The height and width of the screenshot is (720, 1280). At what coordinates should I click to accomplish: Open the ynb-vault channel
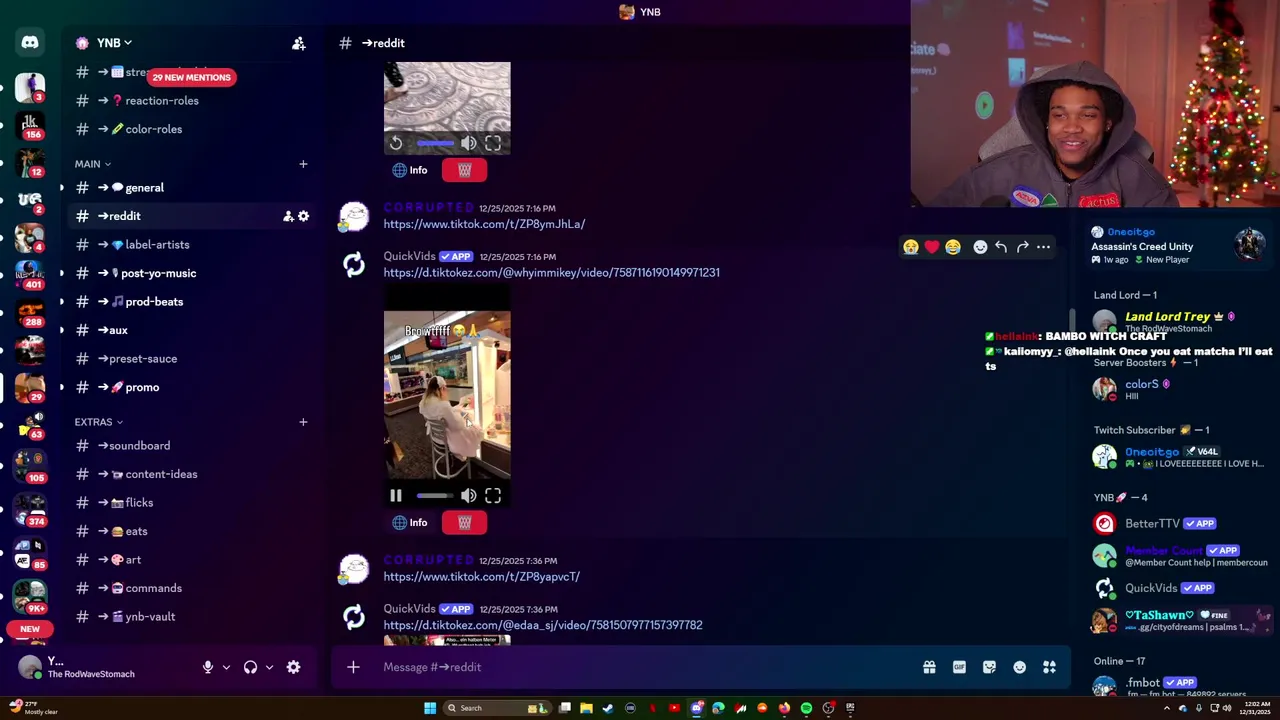(x=190, y=617)
